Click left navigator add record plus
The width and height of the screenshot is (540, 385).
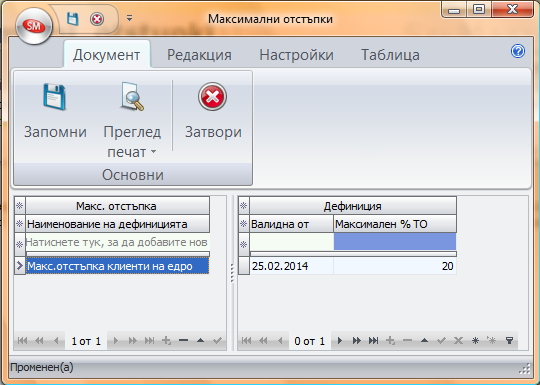(x=167, y=341)
